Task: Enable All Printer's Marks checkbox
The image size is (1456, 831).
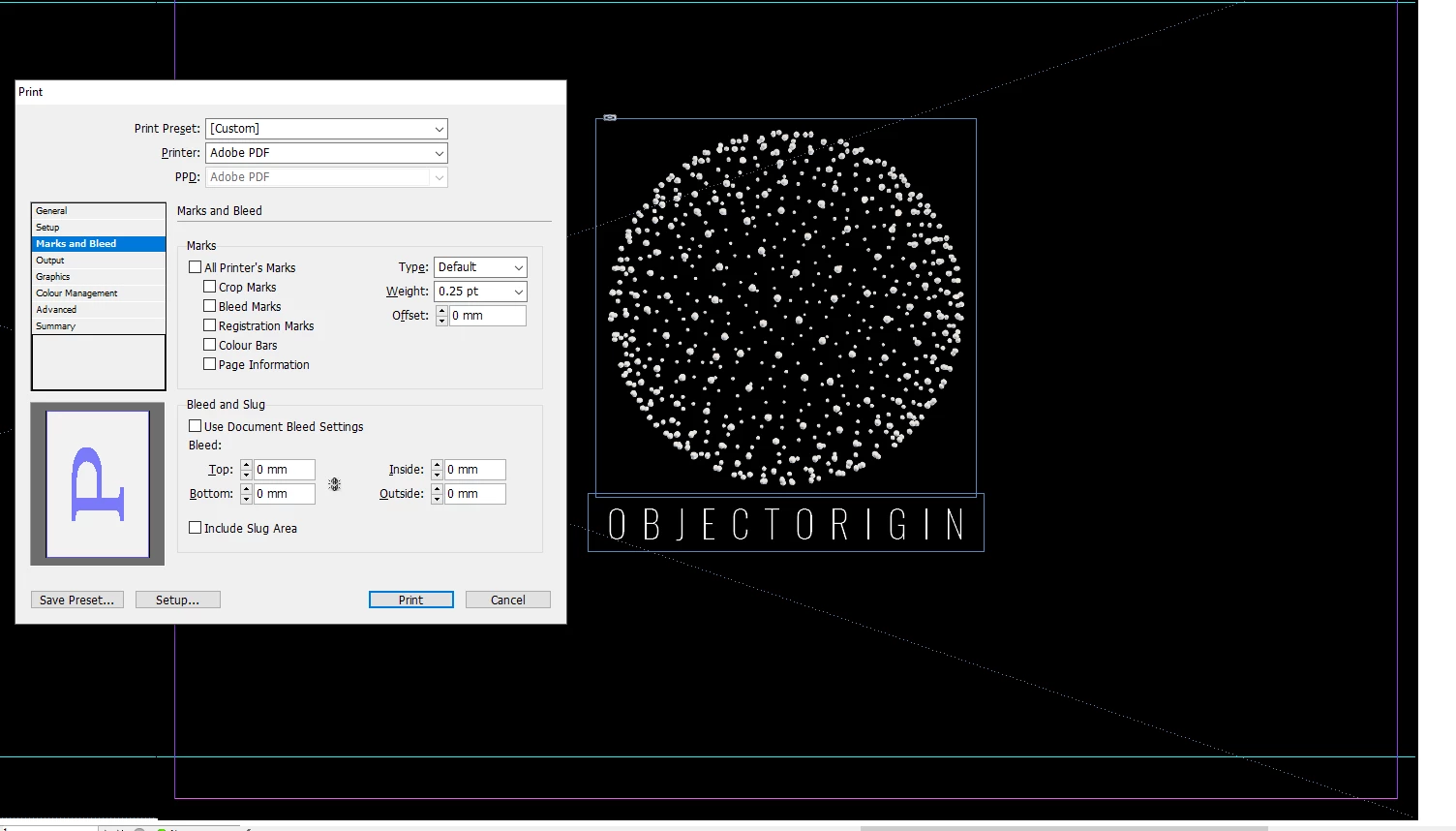Action: click(x=195, y=267)
